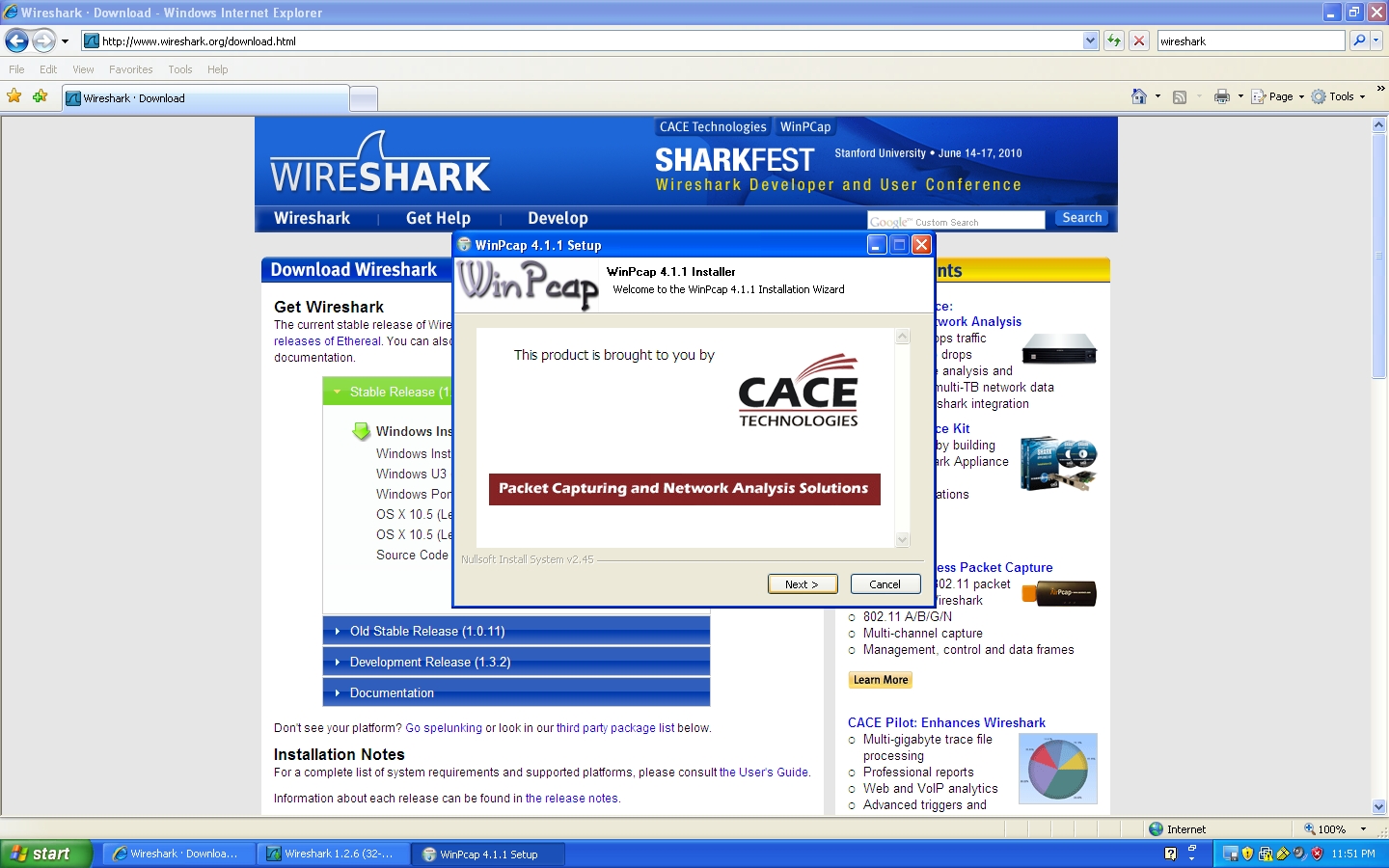
Task: Click the Windows Start button
Action: (45, 854)
